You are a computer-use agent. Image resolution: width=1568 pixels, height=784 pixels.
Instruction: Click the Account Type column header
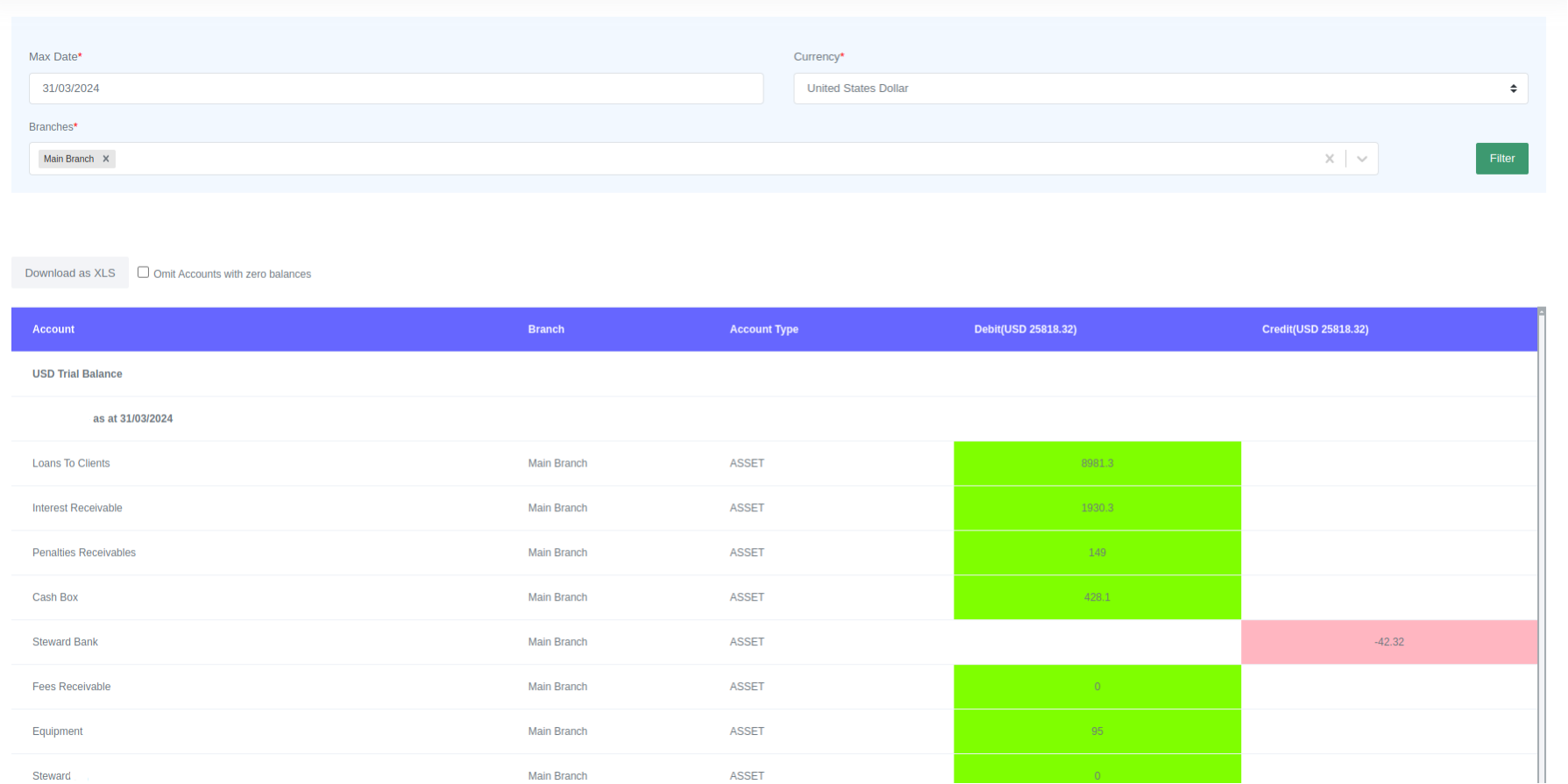(x=763, y=330)
